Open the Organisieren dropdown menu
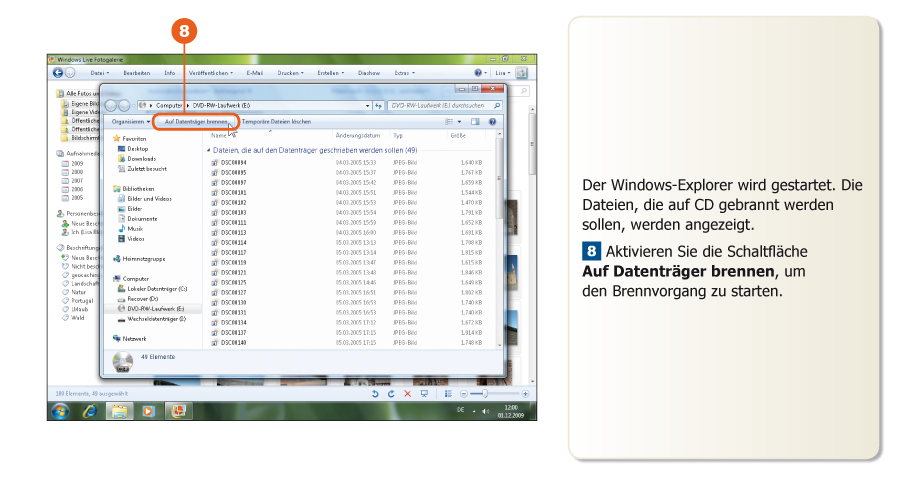 pyautogui.click(x=132, y=121)
